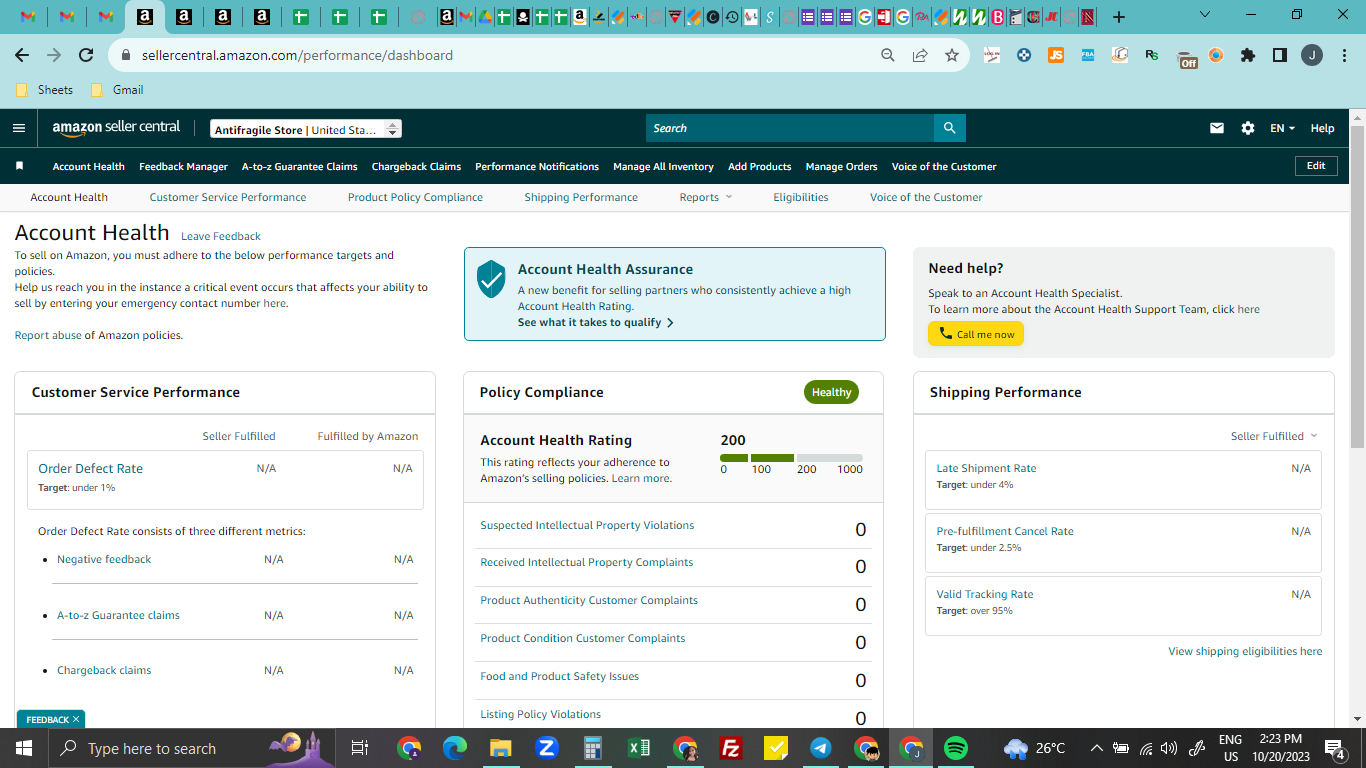The height and width of the screenshot is (768, 1366).
Task: Open Suspected Intellectual Property Violations
Action: pos(587,525)
